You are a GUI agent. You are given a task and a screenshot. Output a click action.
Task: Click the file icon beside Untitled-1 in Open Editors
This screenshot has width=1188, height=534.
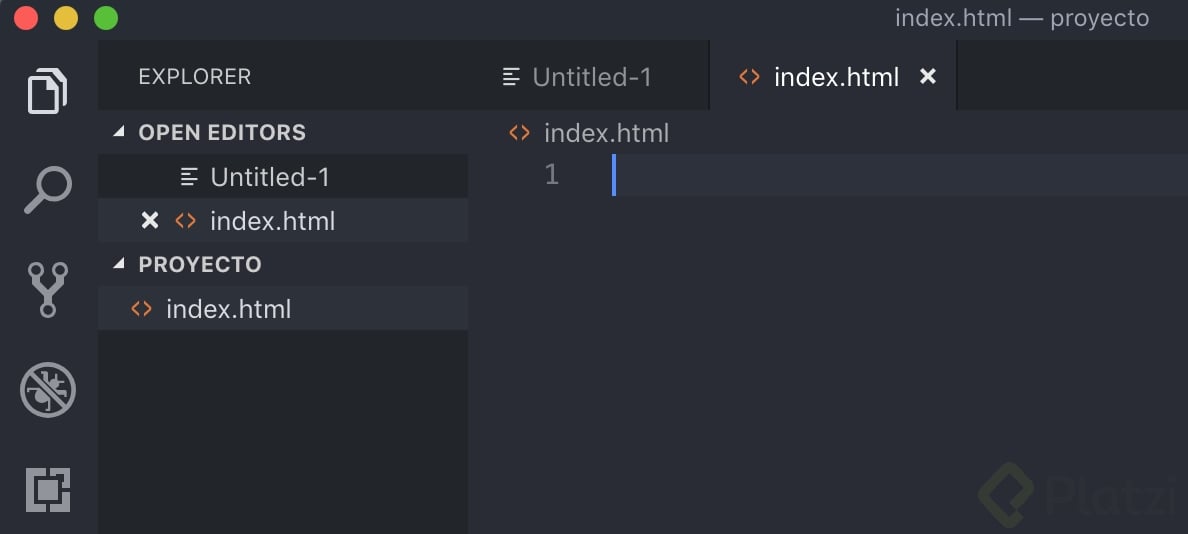click(189, 177)
